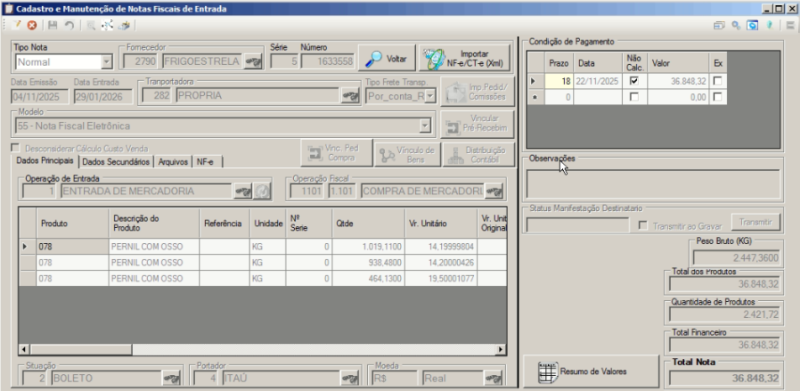This screenshot has width=800, height=391.
Task: Click the new note pencil icon in toolbar
Action: point(17,25)
